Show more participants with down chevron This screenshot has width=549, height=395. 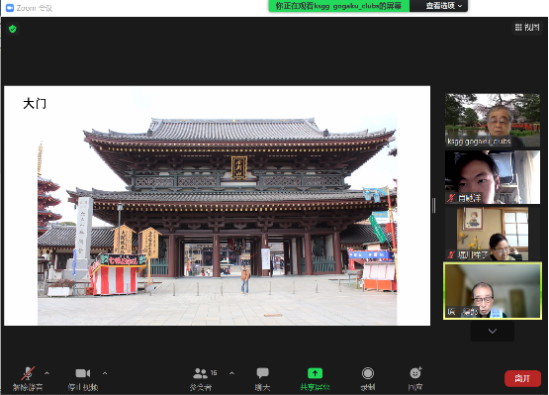click(x=492, y=331)
